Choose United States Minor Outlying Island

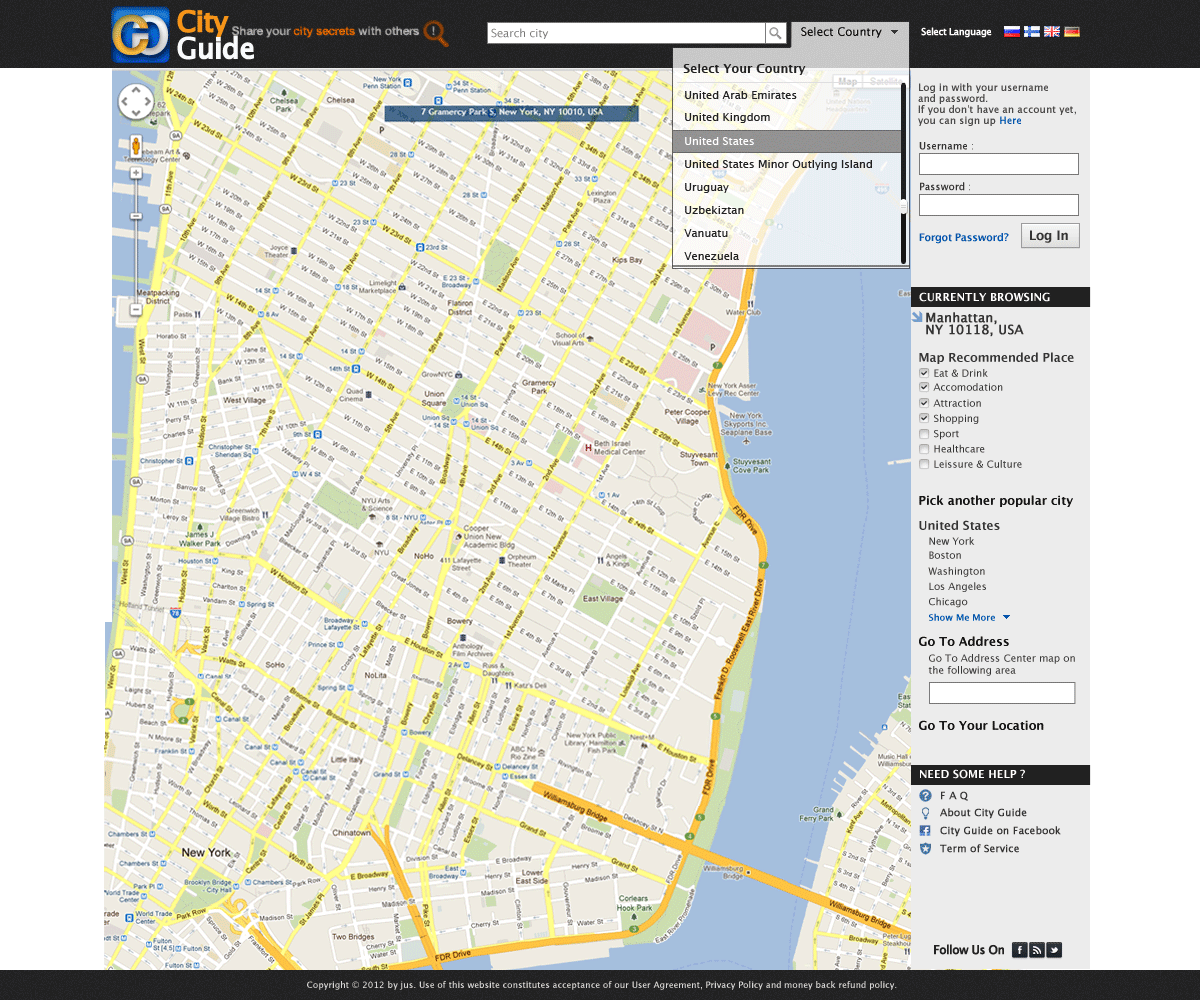coord(778,164)
